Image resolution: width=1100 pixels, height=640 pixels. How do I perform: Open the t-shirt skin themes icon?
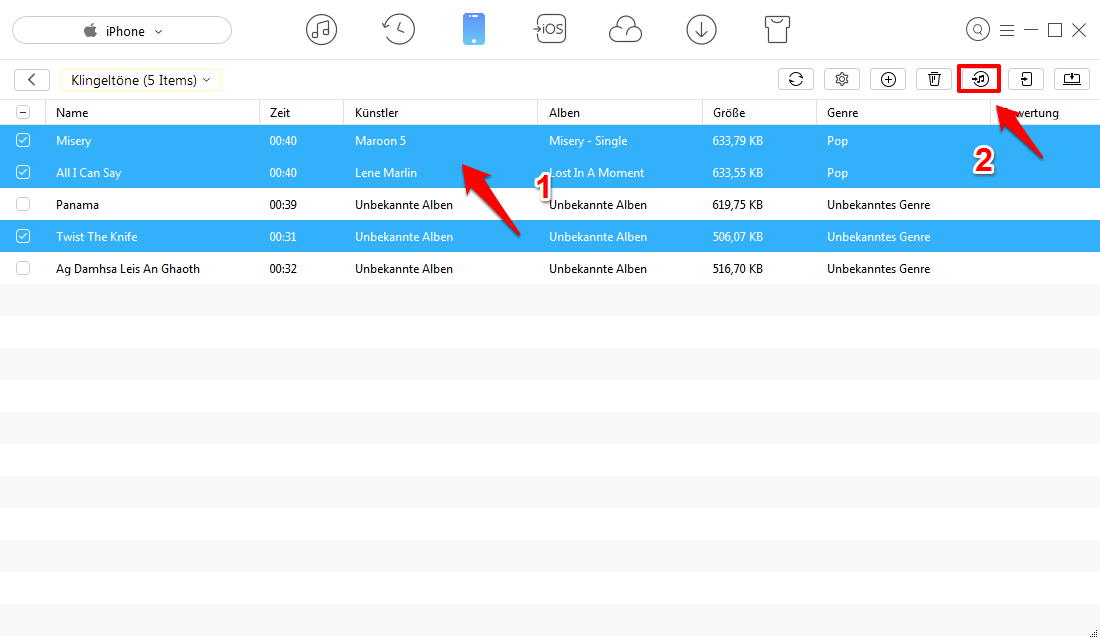click(x=777, y=30)
